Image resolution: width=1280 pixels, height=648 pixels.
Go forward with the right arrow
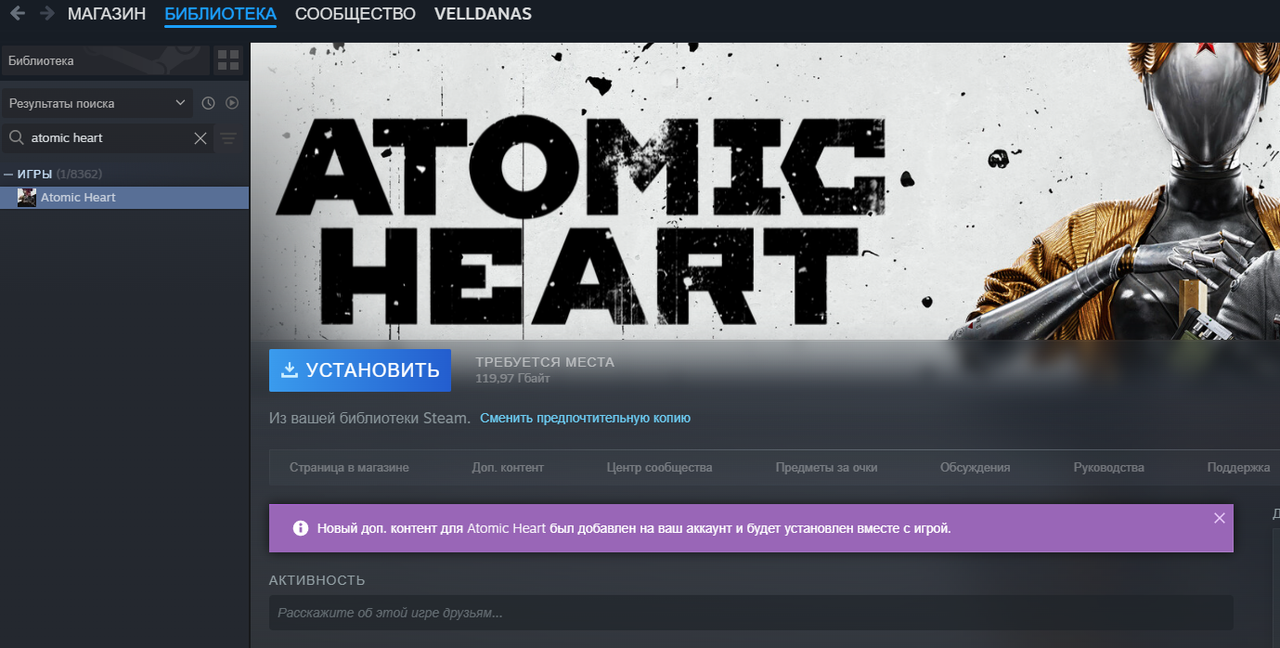click(47, 14)
